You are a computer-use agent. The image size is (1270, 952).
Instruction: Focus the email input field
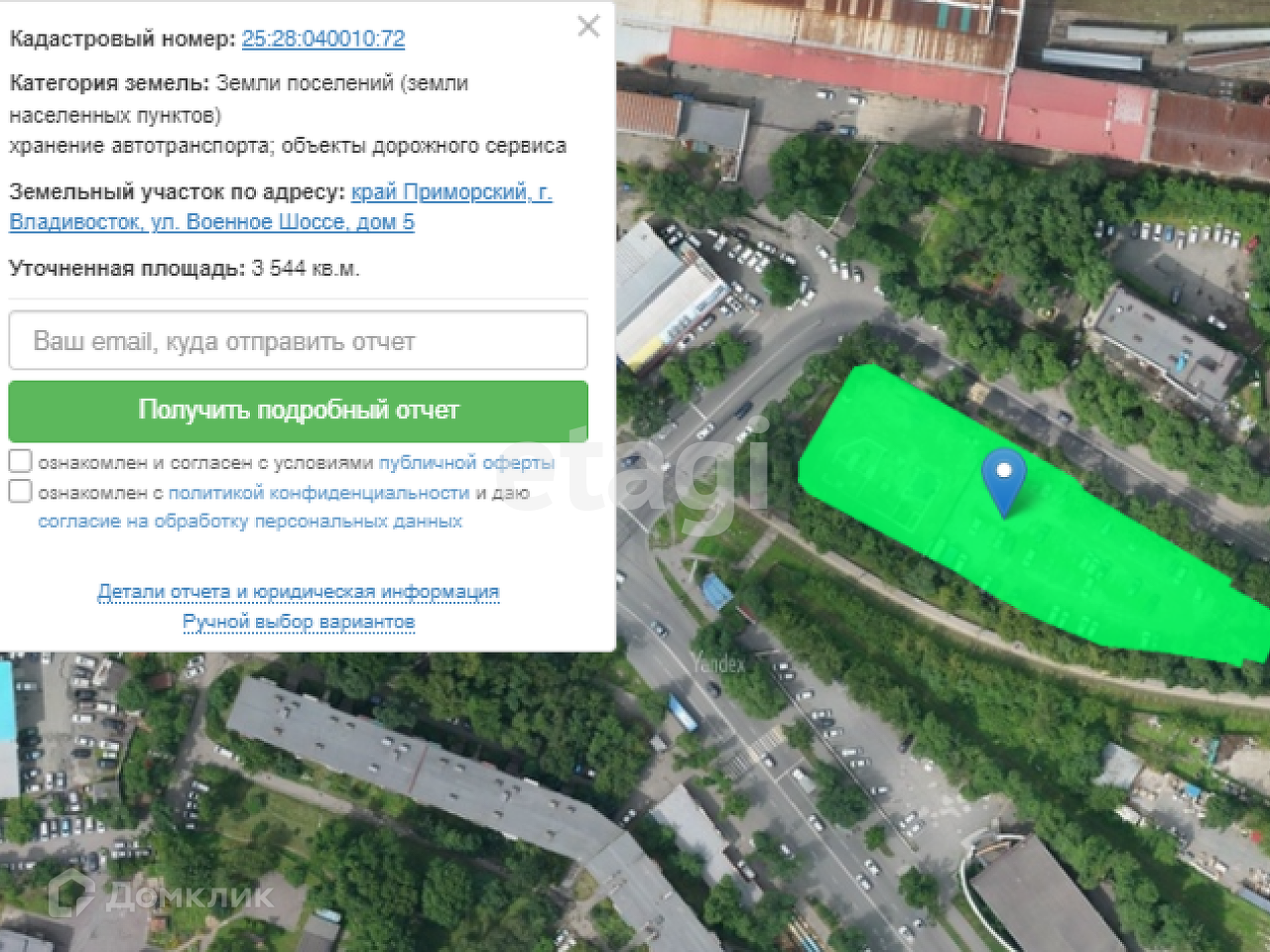[x=299, y=341]
